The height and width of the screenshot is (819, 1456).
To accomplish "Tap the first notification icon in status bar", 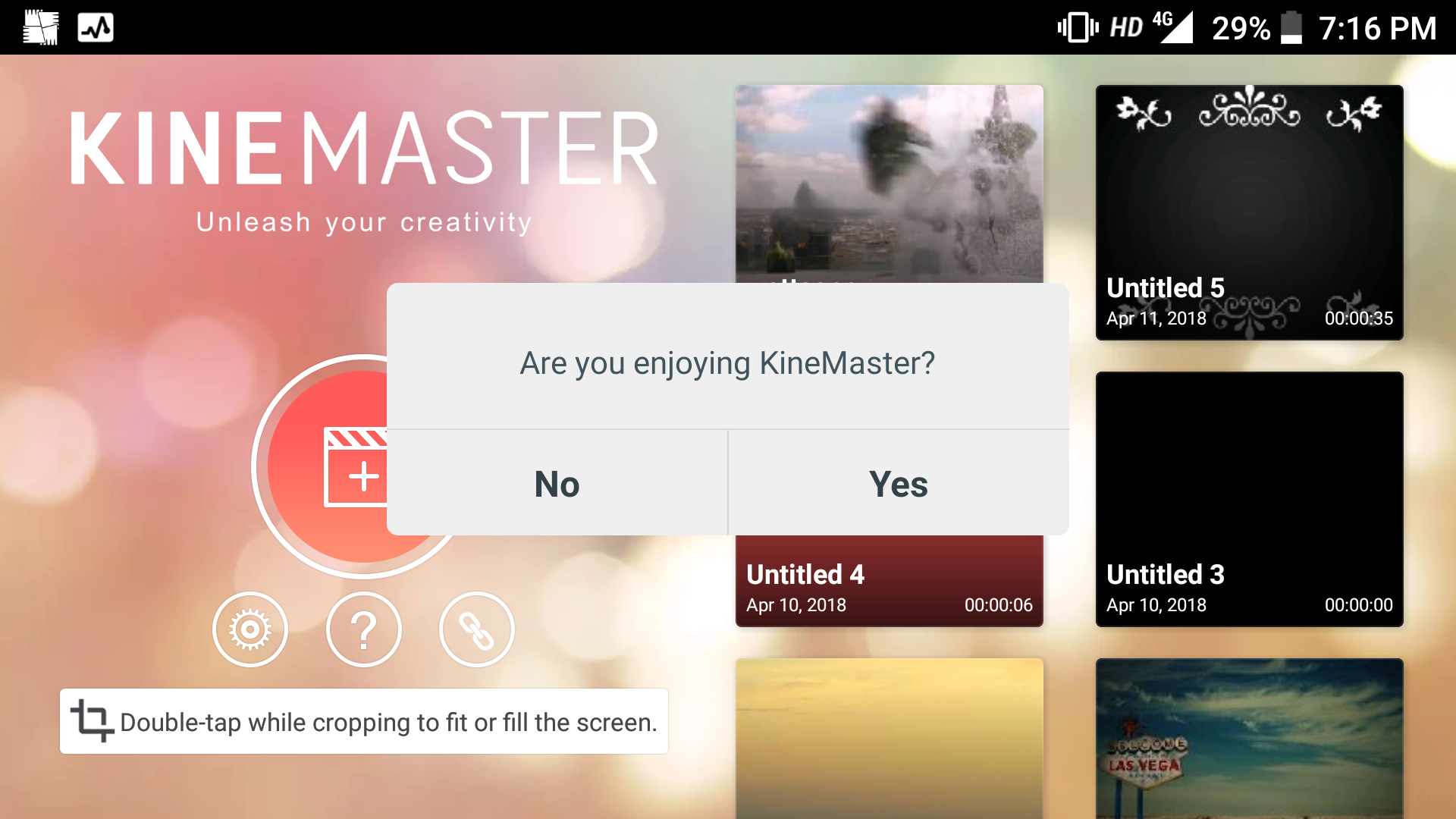I will (x=41, y=28).
